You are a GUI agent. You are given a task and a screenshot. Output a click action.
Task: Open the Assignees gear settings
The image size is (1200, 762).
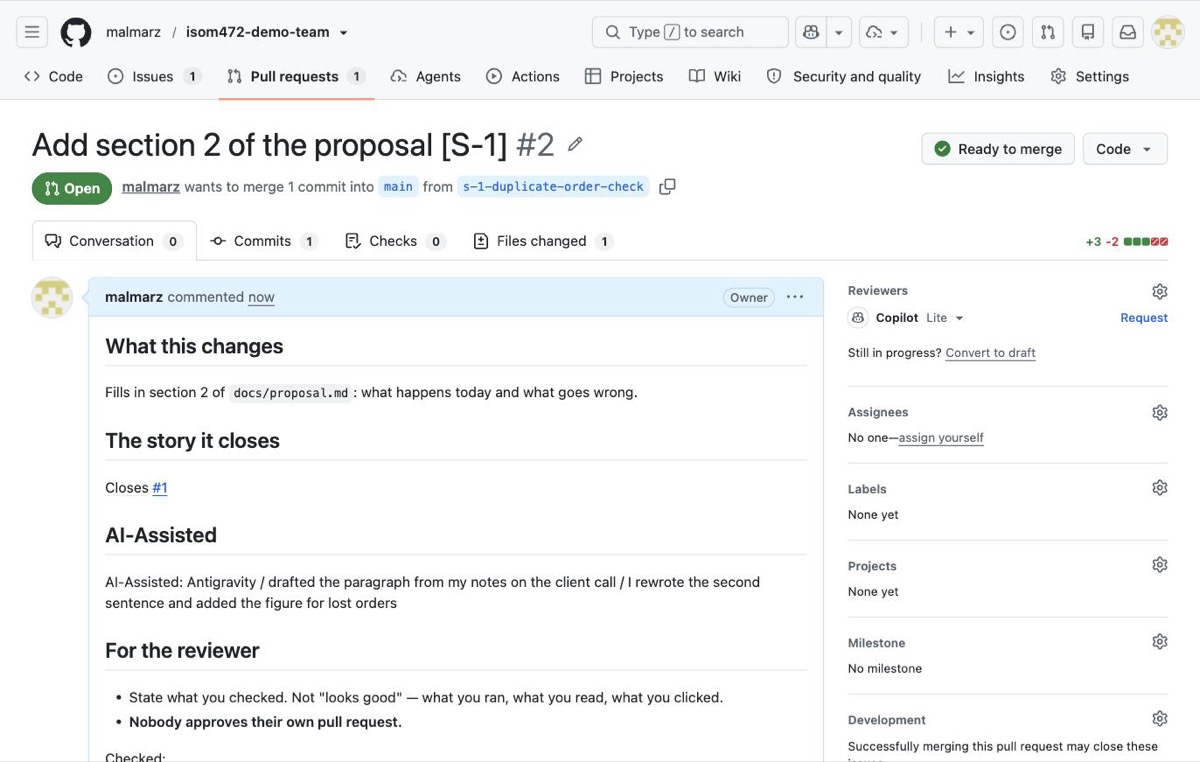click(x=1159, y=412)
